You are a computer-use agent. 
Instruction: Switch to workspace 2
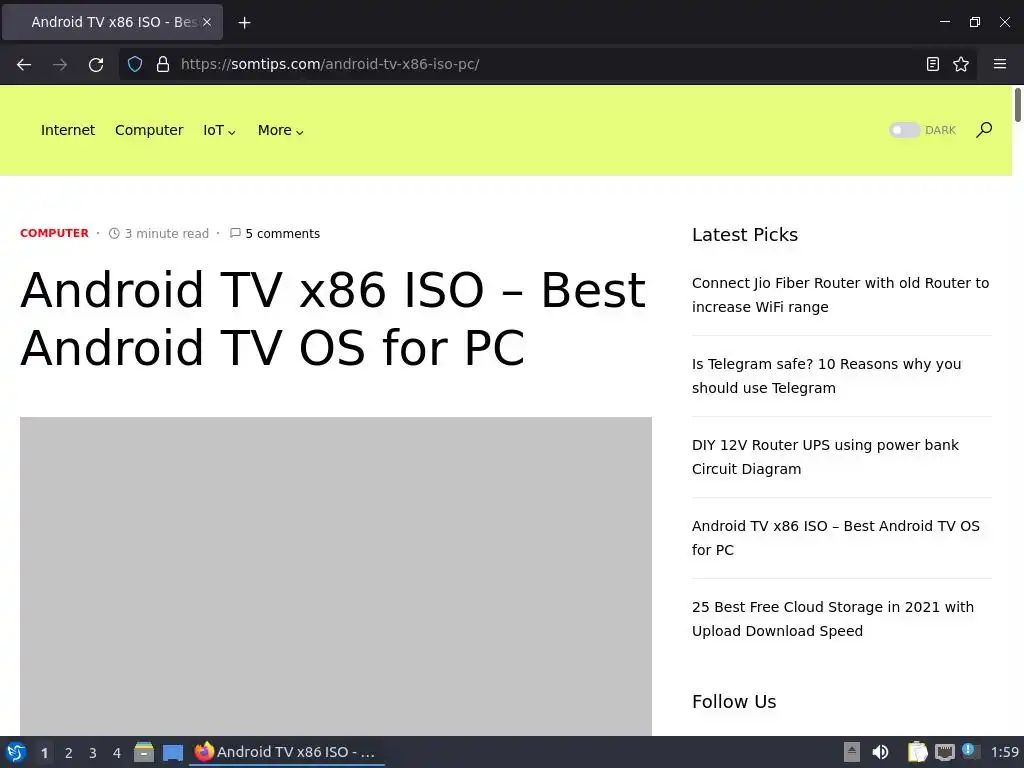click(x=69, y=753)
